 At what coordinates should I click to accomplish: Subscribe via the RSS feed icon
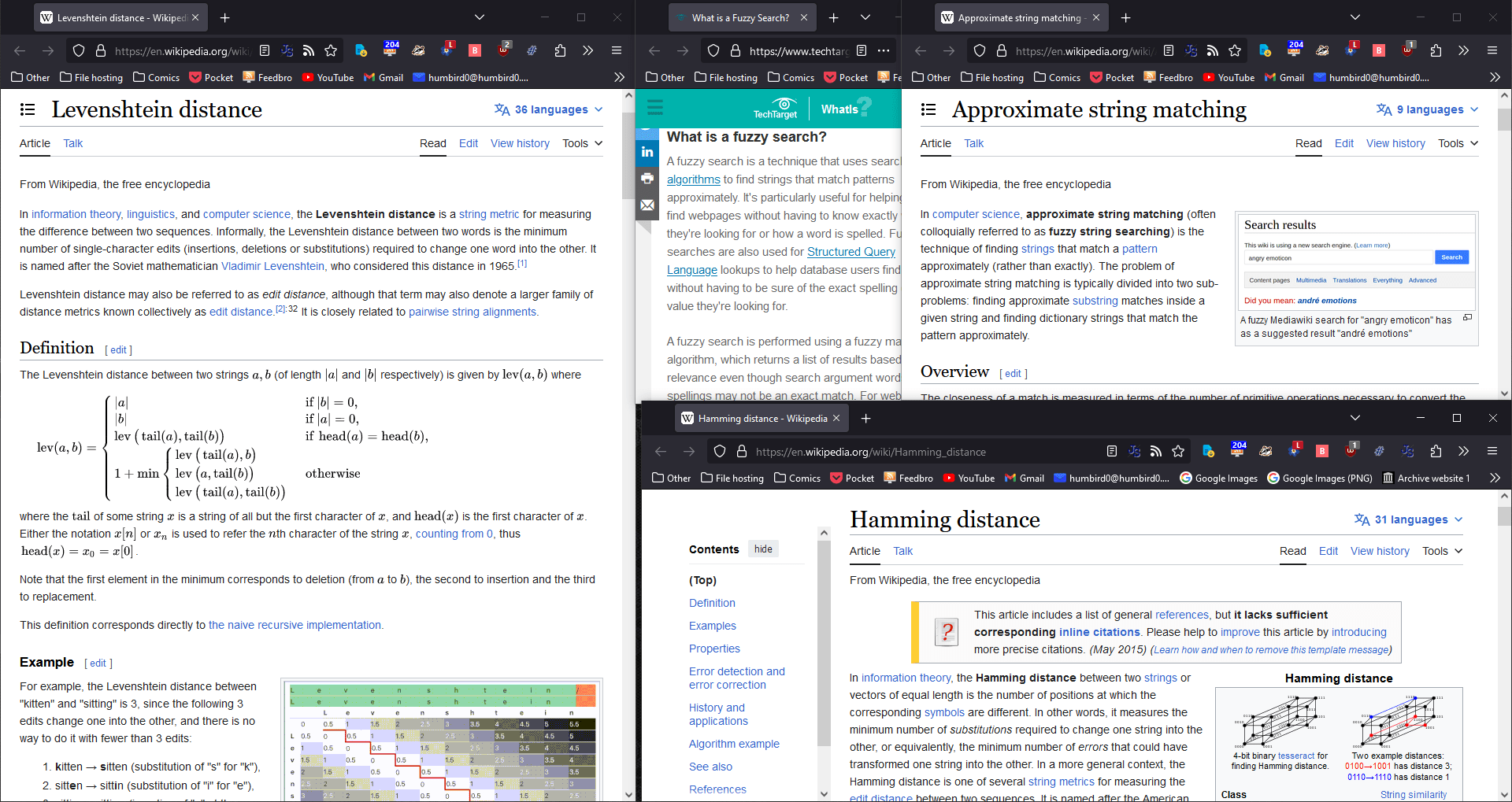tap(309, 50)
